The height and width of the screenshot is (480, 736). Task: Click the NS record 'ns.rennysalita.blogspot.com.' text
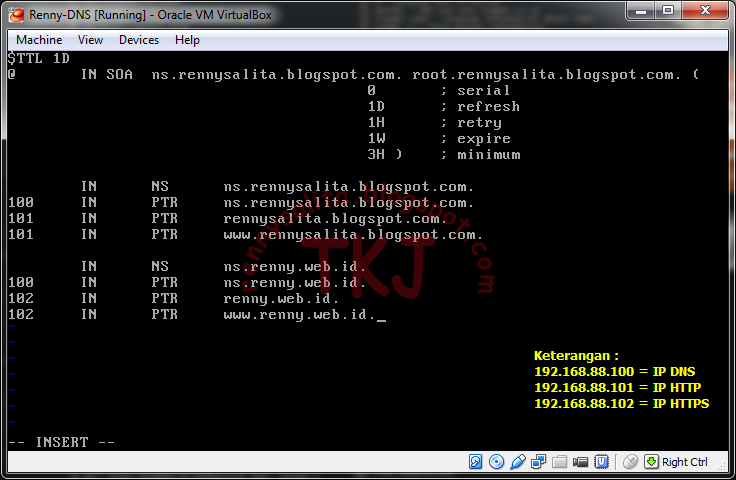click(x=349, y=187)
